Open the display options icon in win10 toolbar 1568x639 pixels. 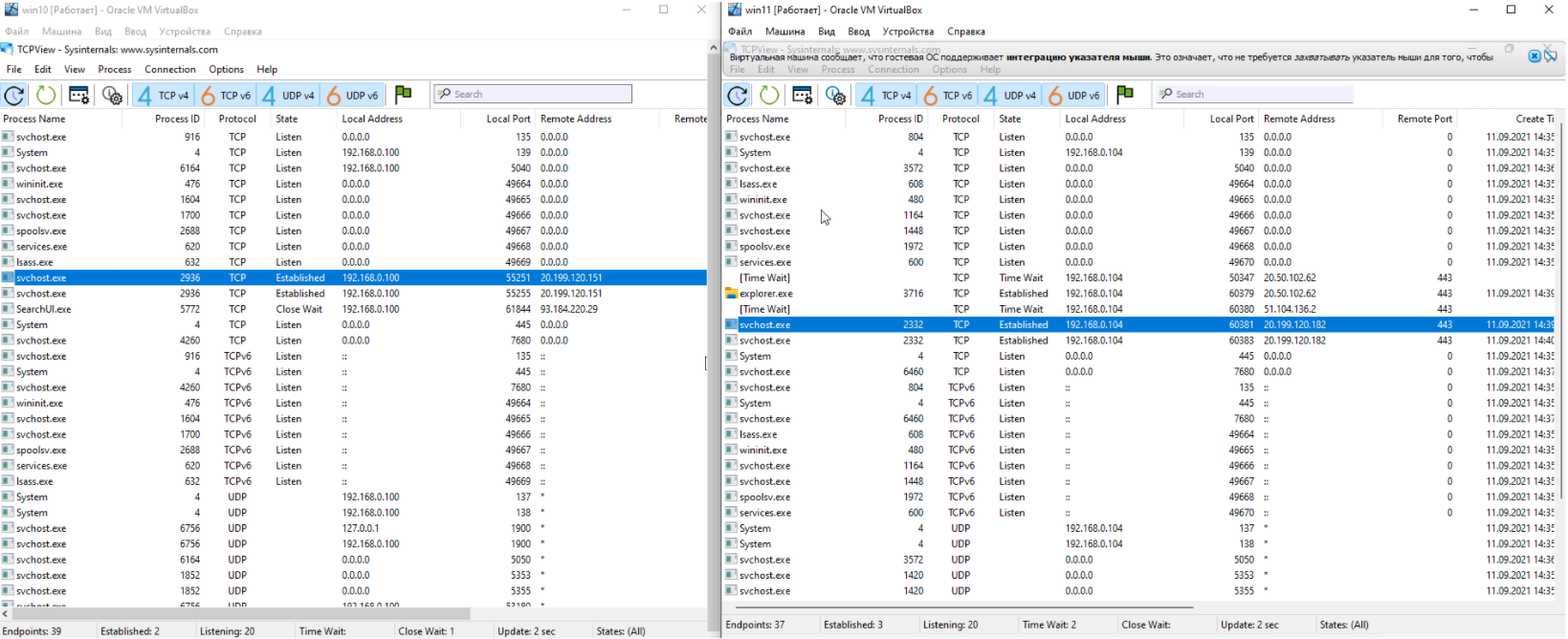[79, 95]
